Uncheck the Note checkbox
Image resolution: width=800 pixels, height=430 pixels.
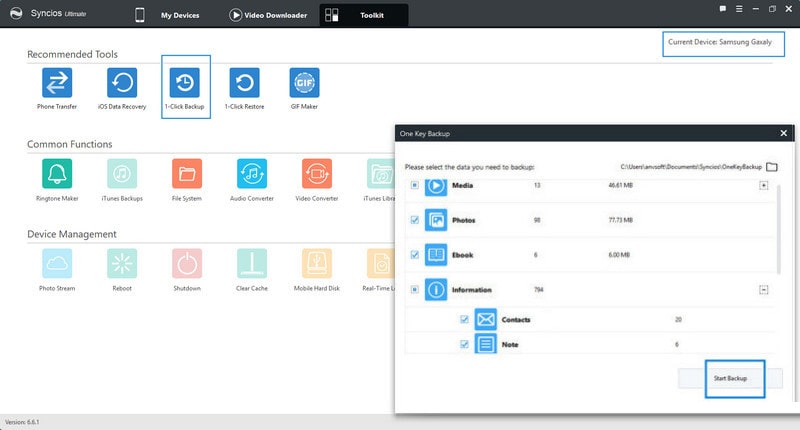(464, 344)
